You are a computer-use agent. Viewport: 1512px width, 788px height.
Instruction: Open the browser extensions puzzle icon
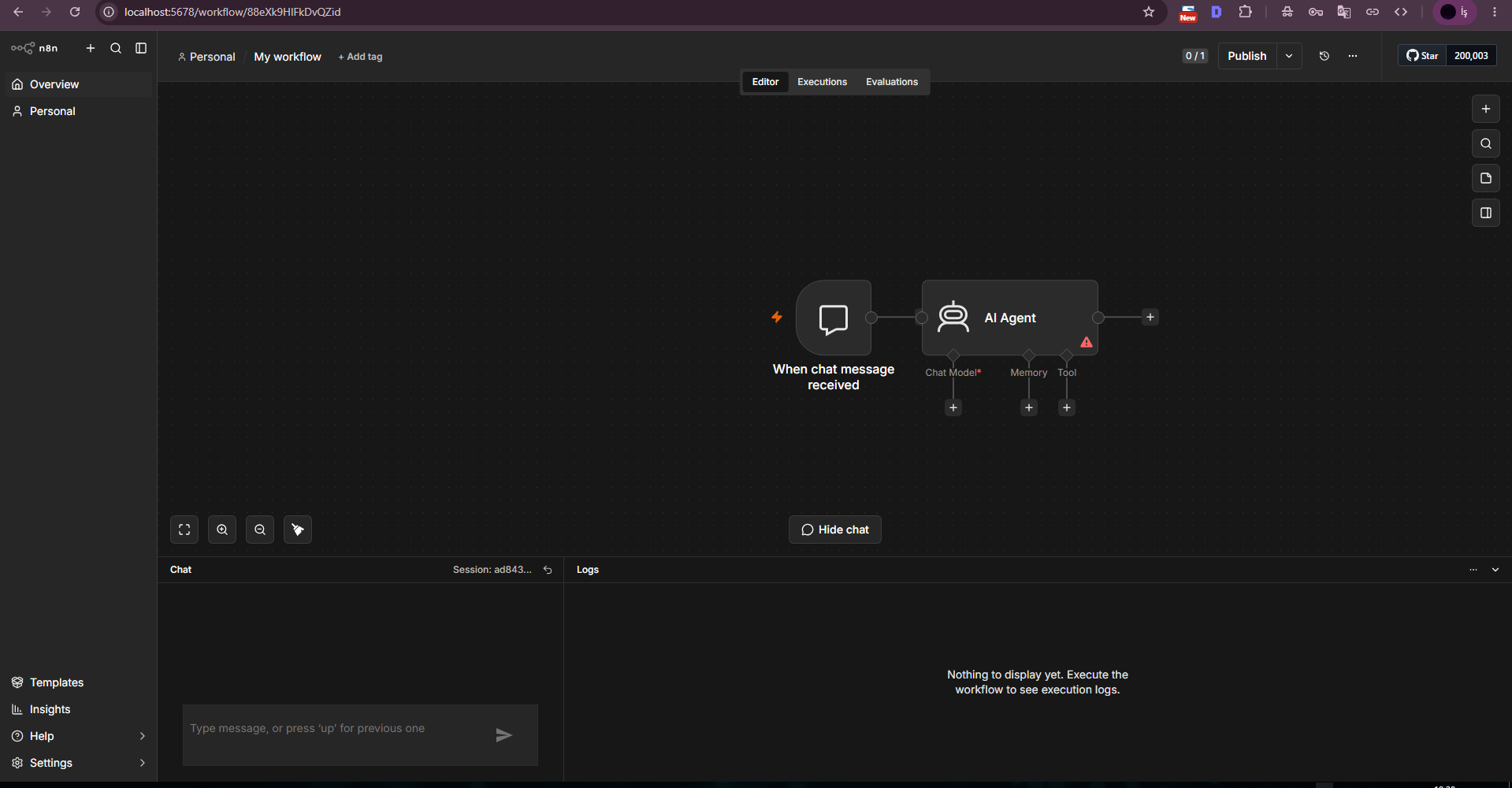click(x=1246, y=12)
